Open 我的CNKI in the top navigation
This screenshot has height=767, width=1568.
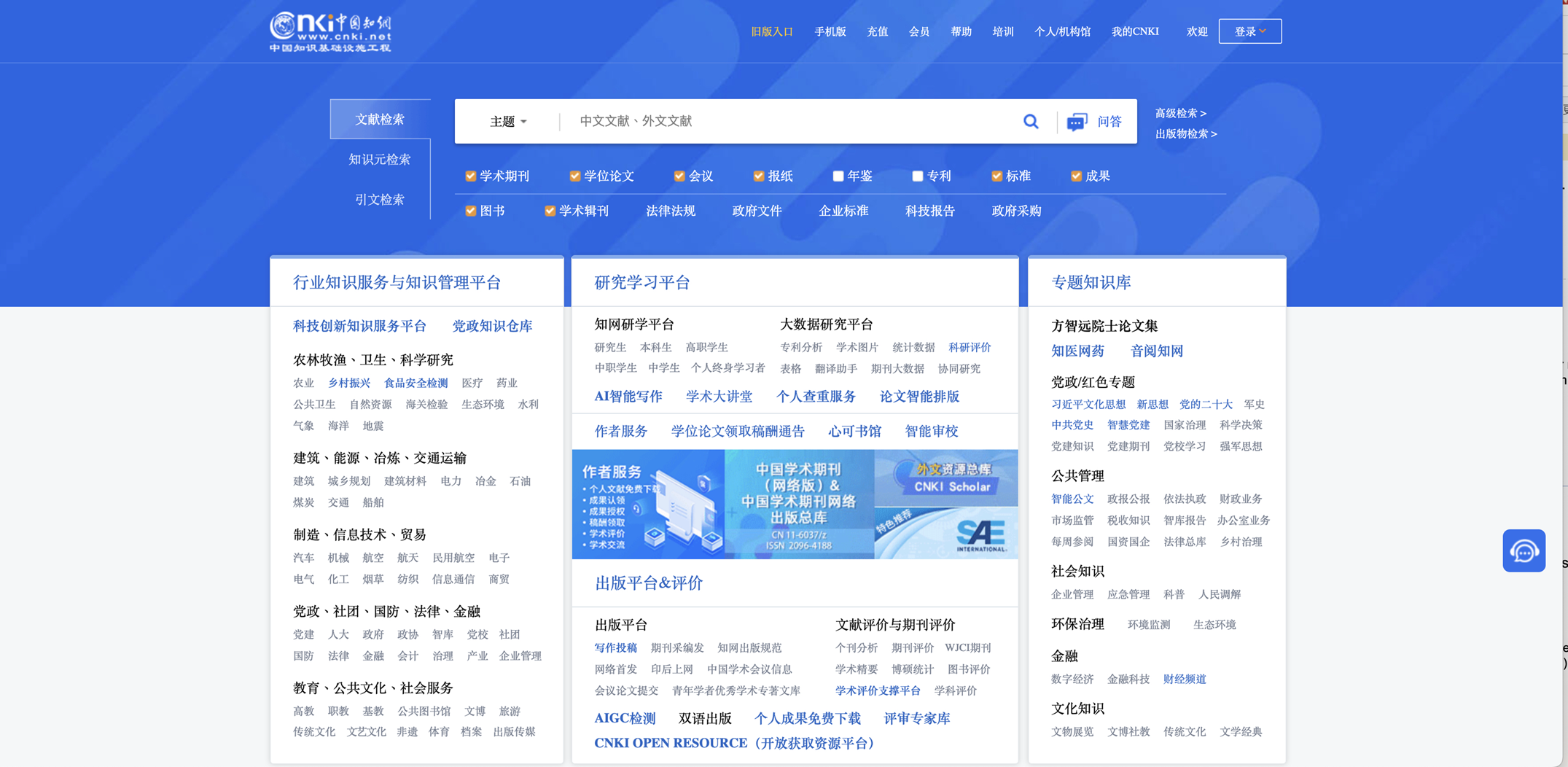[x=1135, y=32]
